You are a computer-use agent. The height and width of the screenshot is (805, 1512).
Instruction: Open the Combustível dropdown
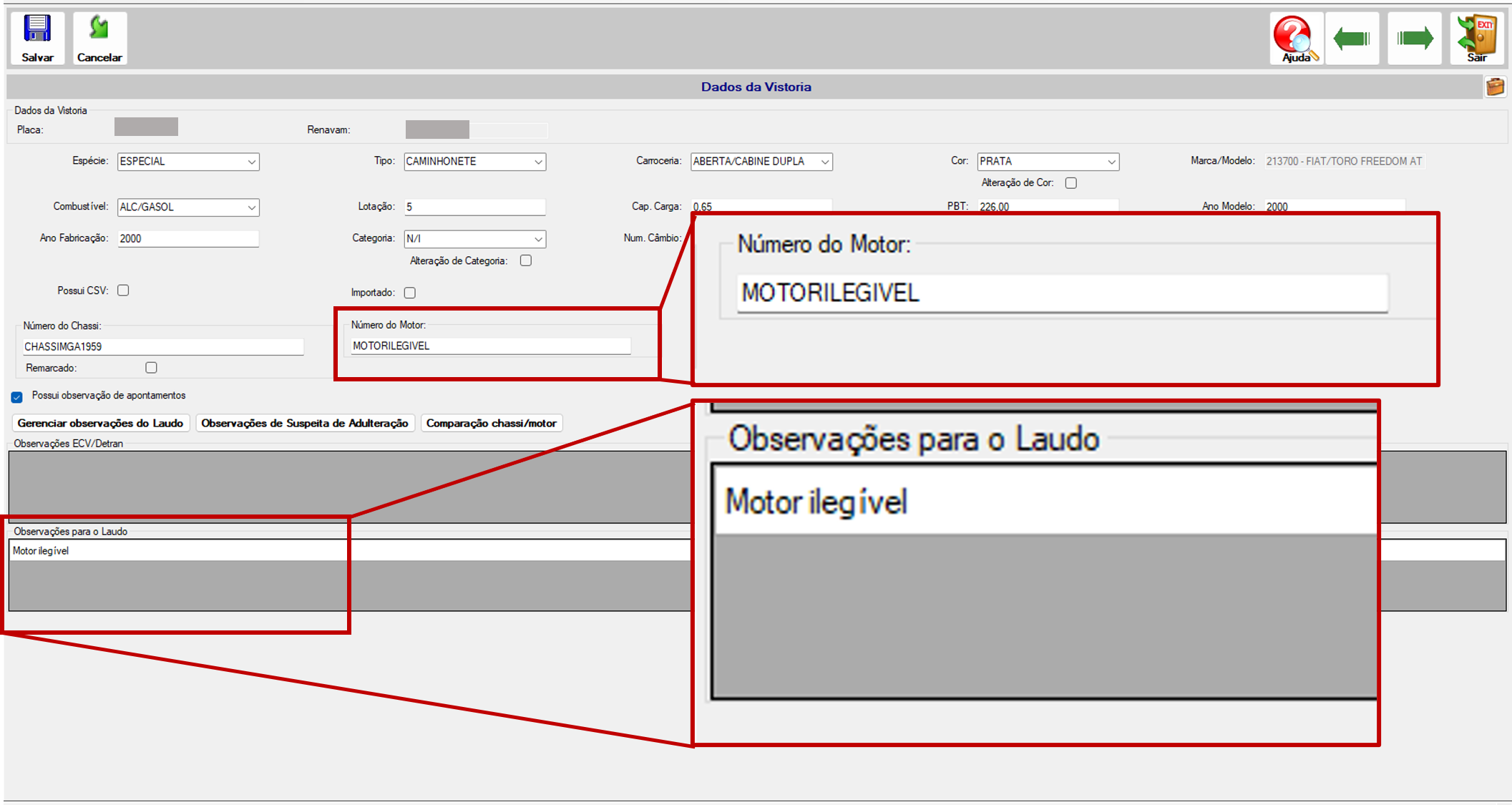pos(188,208)
